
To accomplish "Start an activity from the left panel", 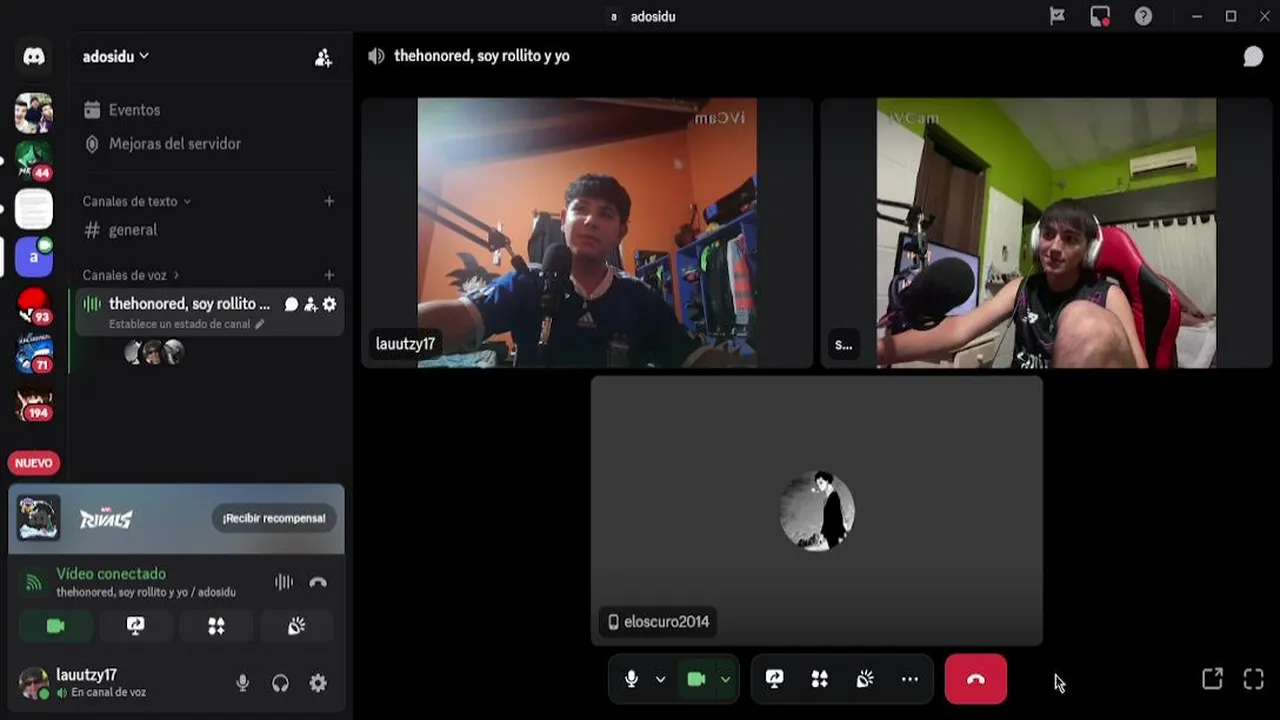I will [216, 626].
